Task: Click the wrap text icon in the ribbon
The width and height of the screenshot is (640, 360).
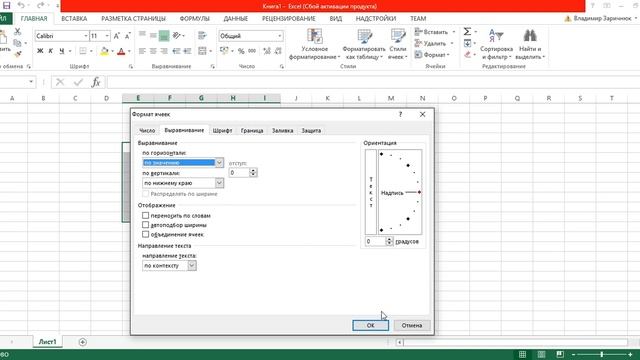Action: (202, 36)
